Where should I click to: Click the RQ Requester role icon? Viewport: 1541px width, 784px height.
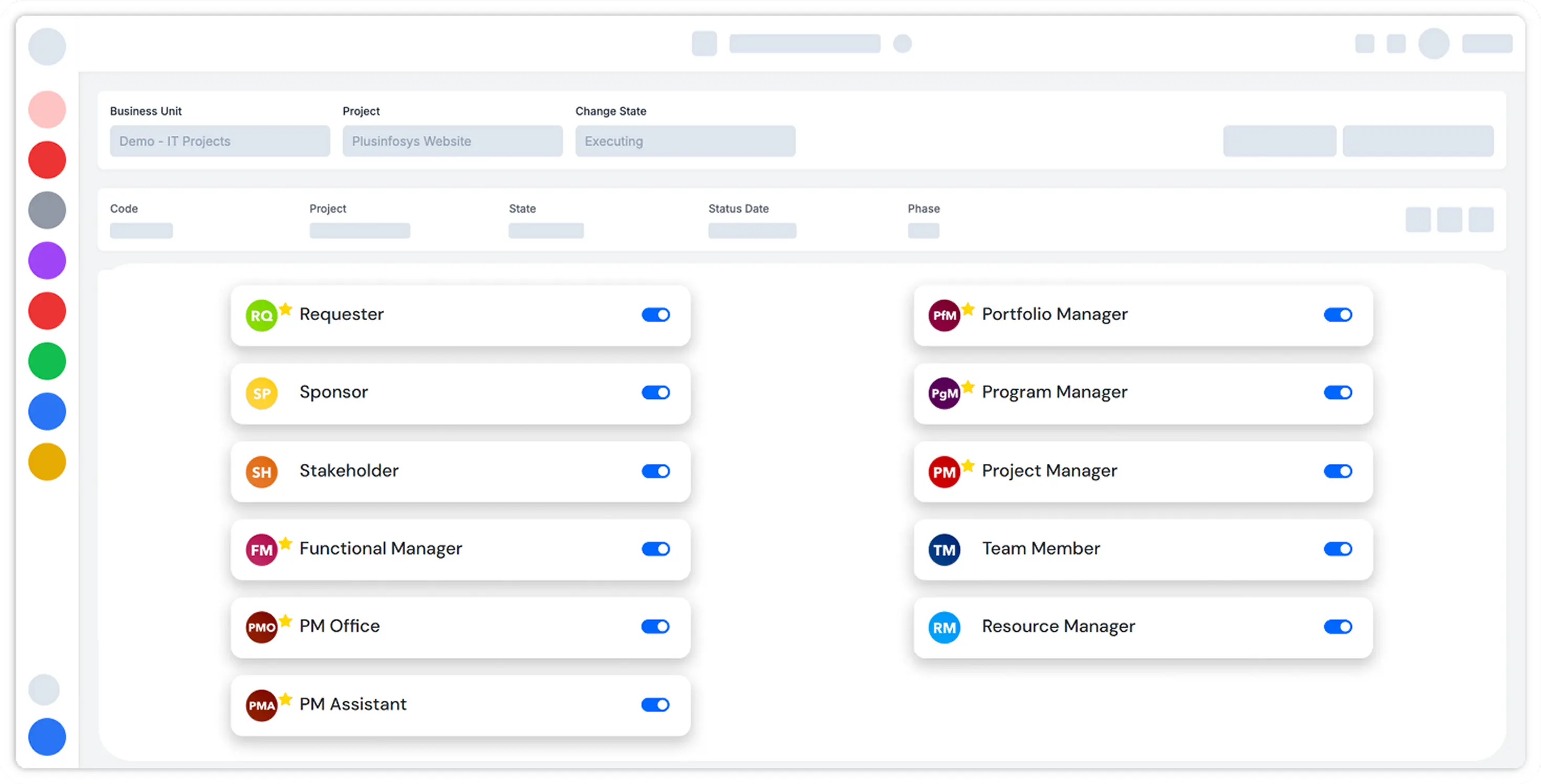262,314
